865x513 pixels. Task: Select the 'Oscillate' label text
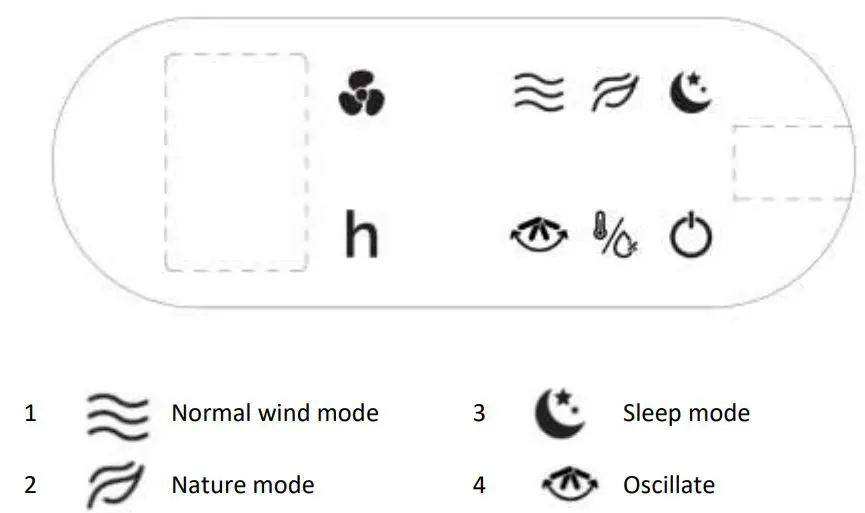668,486
